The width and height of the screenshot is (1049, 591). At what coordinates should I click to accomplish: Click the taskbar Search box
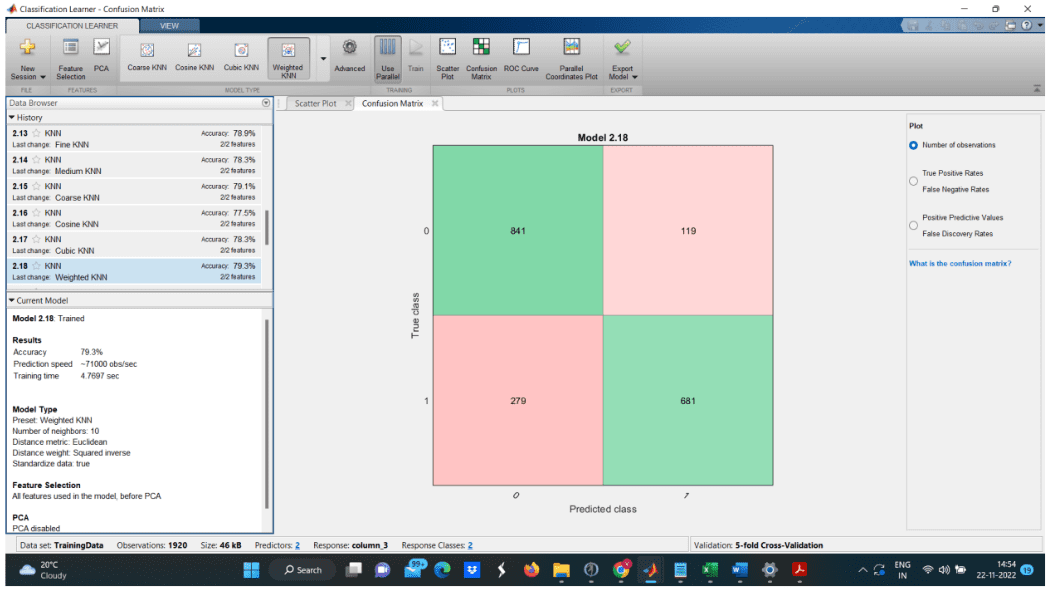(302, 570)
